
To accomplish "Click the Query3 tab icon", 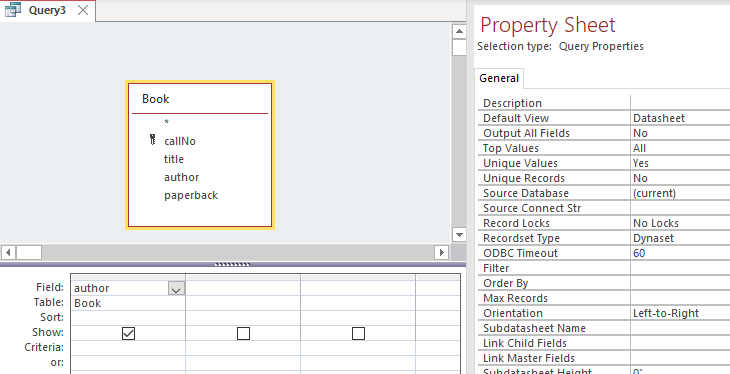I will pos(13,10).
